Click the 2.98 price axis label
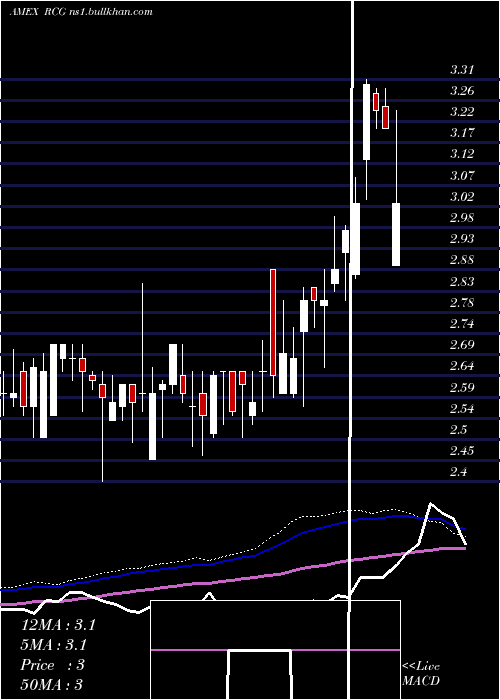Viewport: 500px width, 700px height. [462, 218]
